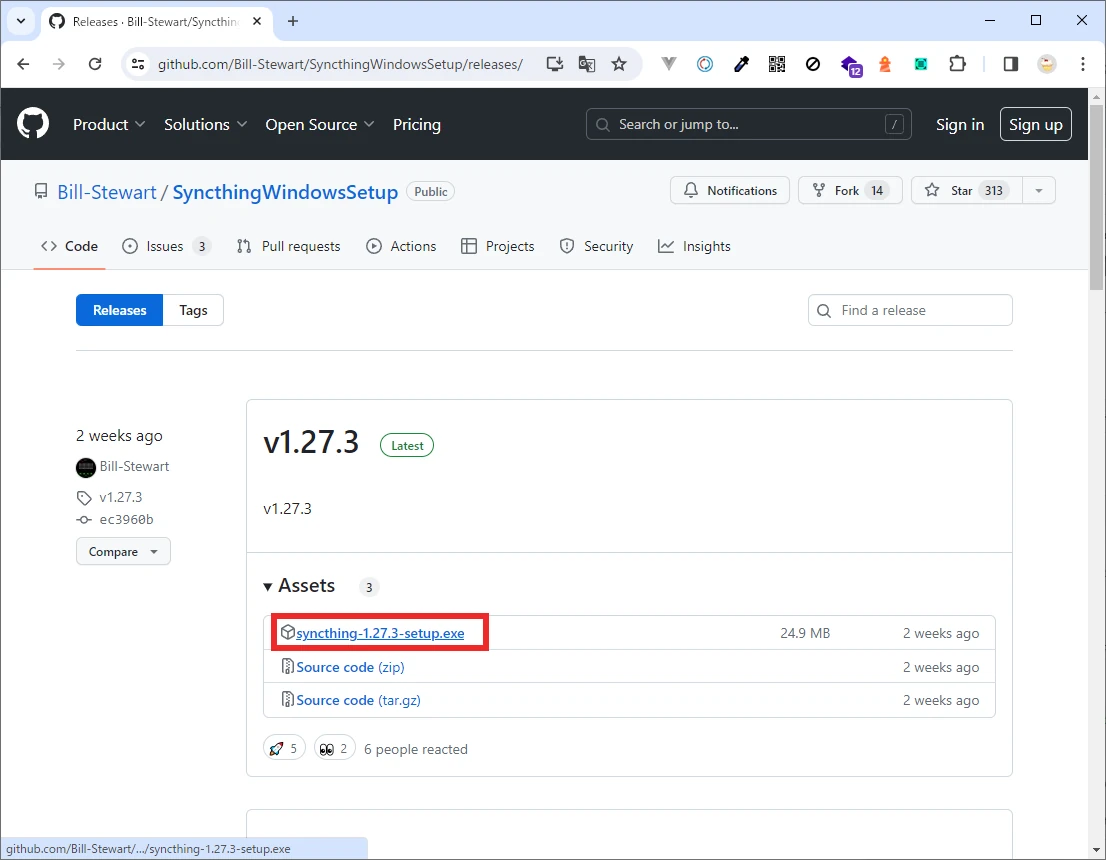Go to Pull requests tab

pyautogui.click(x=288, y=246)
